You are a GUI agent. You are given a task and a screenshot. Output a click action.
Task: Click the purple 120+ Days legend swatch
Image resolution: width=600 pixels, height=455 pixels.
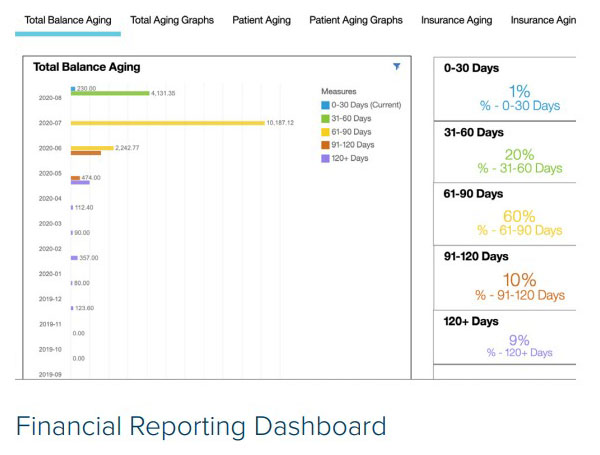(x=325, y=158)
